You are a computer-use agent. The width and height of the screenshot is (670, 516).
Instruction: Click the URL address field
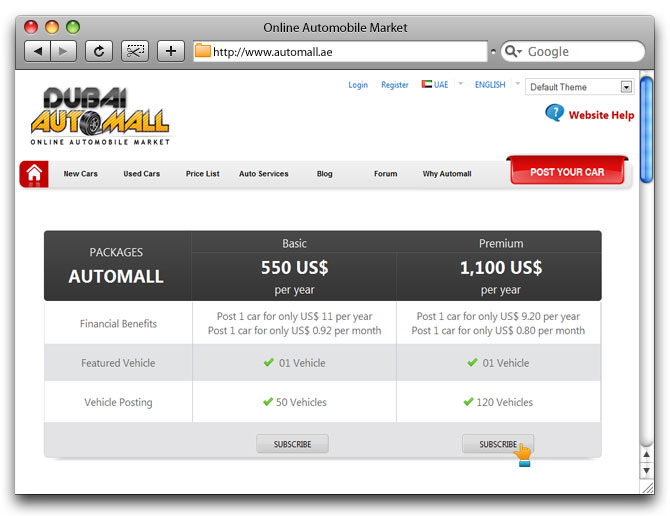coord(341,52)
